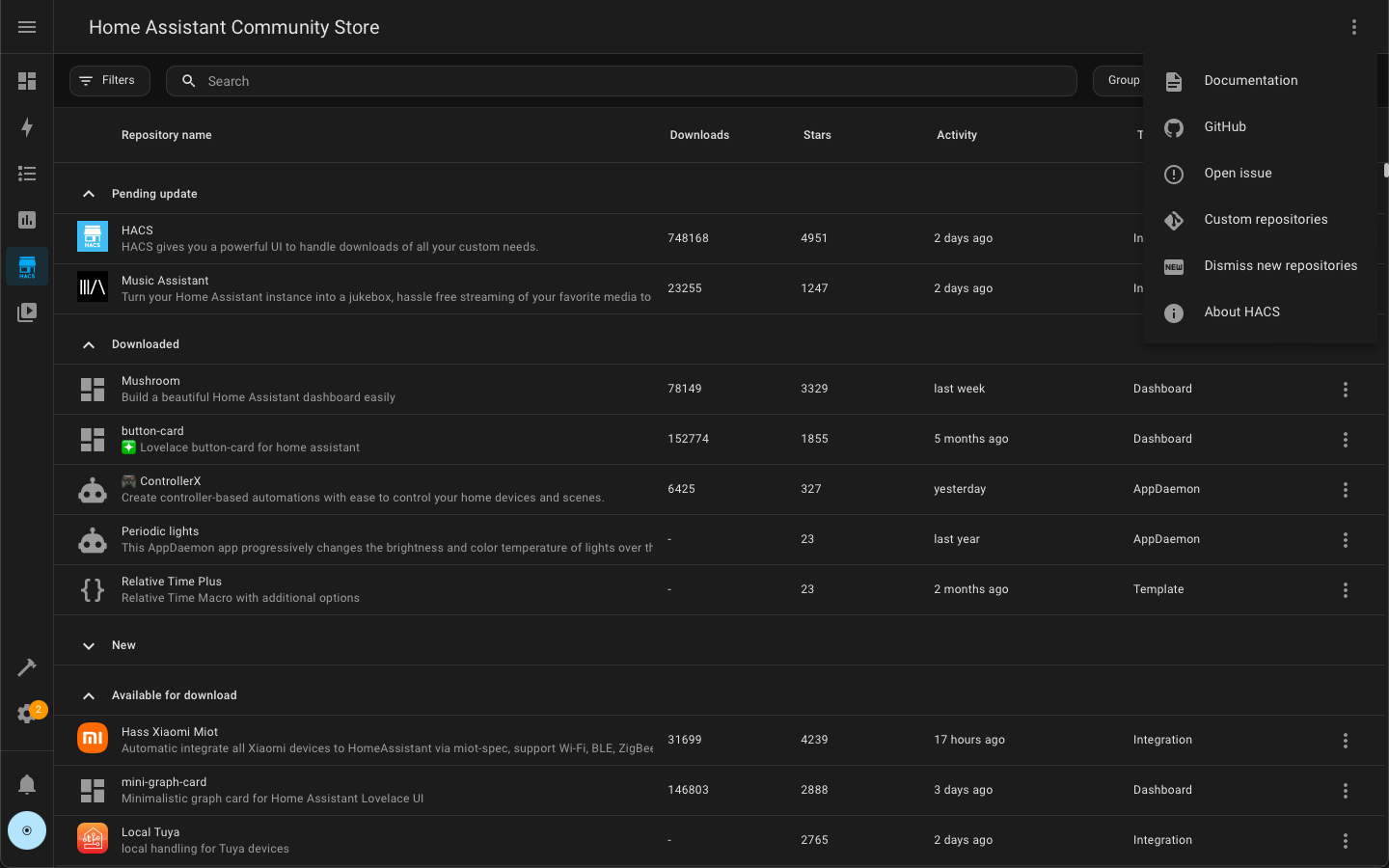Open the Media sidebar icon
The height and width of the screenshot is (868, 1389).
27,312
